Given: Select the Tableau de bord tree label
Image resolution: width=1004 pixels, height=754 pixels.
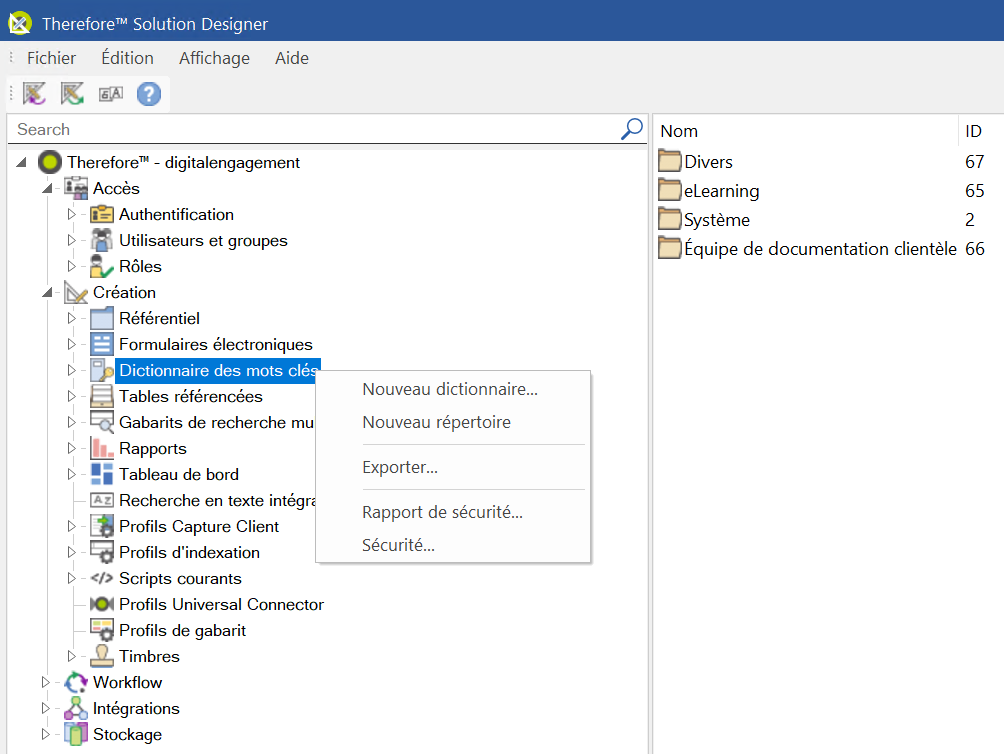Looking at the screenshot, I should pos(179,474).
